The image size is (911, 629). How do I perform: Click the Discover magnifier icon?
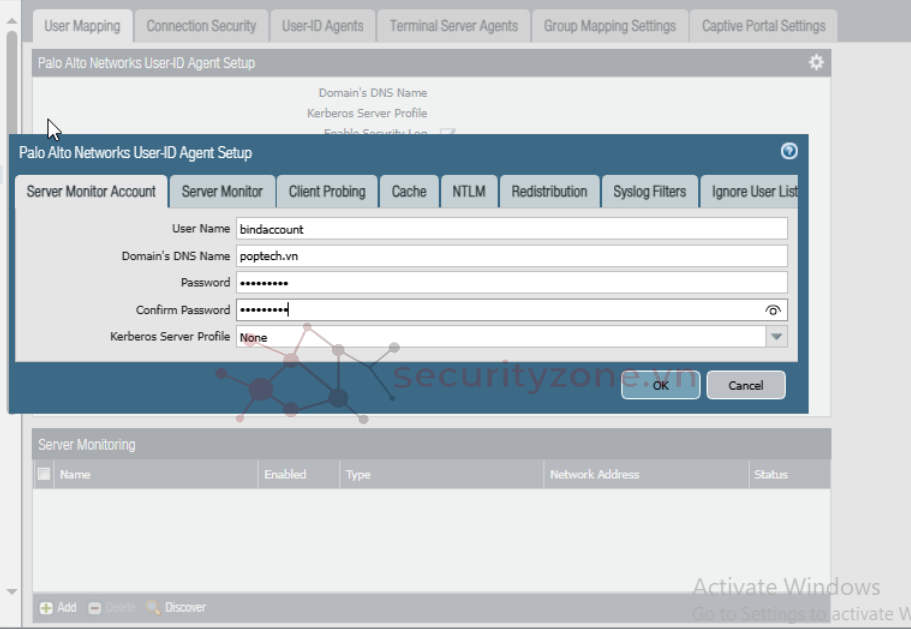[x=153, y=607]
